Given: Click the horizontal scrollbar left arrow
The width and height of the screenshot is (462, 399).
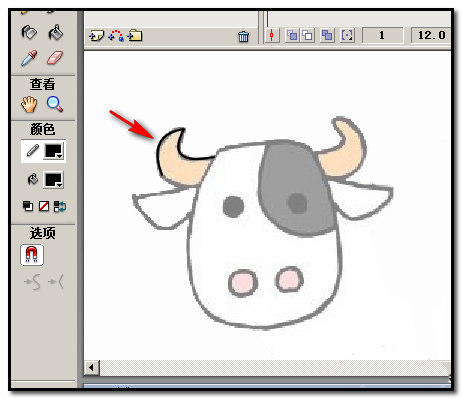Looking at the screenshot, I should [x=91, y=368].
